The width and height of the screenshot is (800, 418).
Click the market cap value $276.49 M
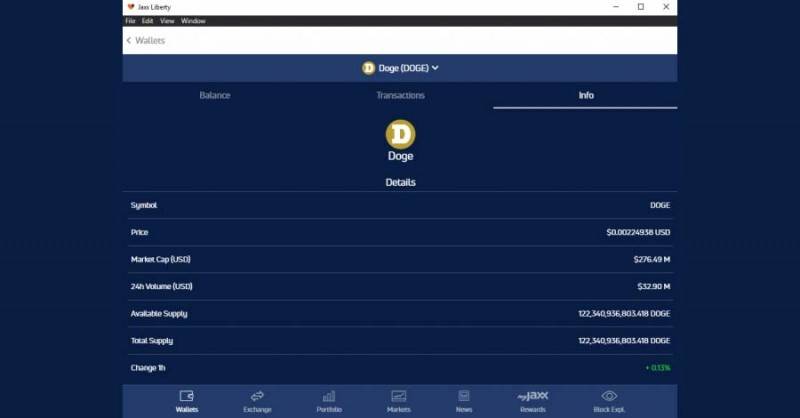[652, 259]
